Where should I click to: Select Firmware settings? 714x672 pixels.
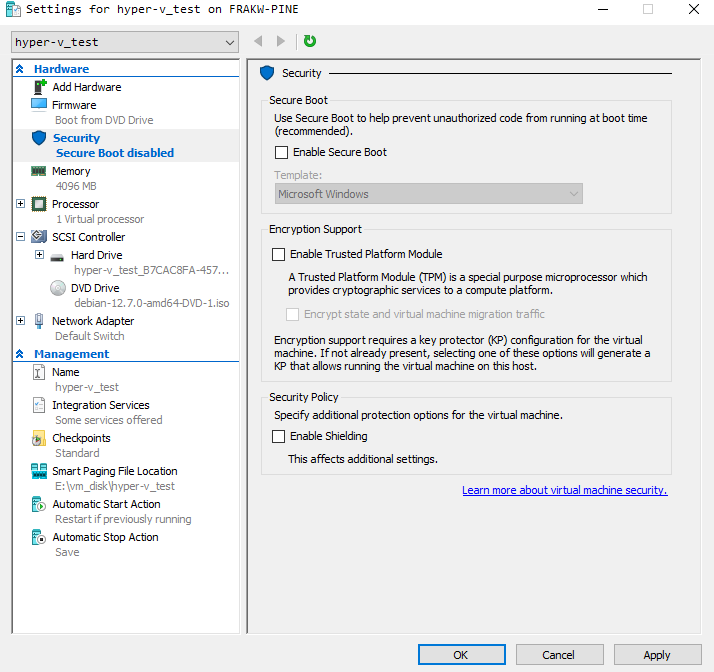click(x=74, y=105)
